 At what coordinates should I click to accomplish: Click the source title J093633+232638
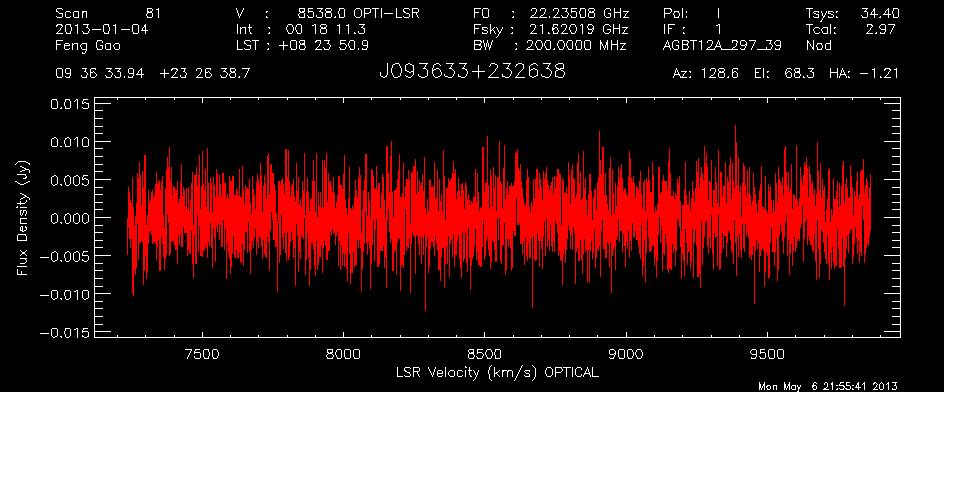pos(472,72)
